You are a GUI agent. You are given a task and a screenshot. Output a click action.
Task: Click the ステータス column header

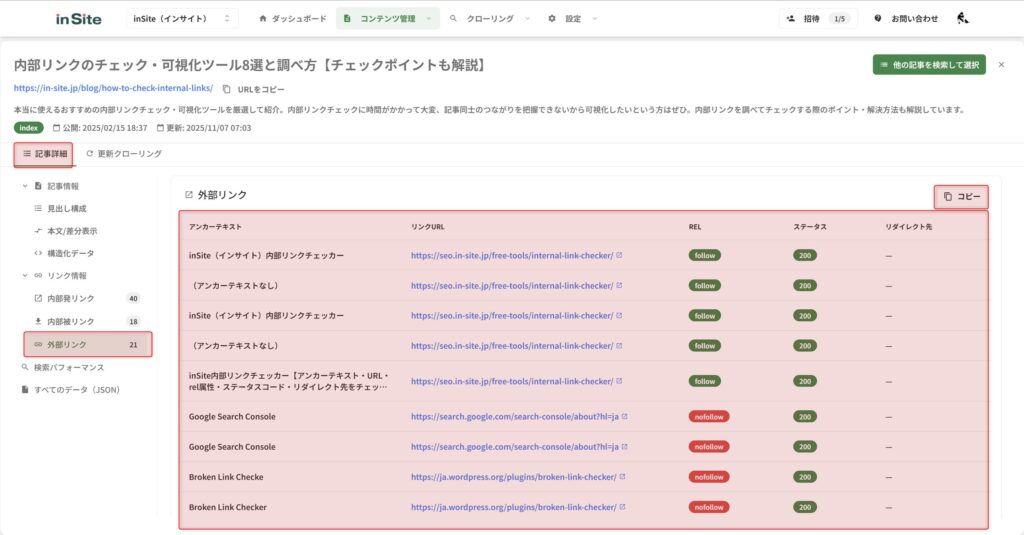pos(810,227)
